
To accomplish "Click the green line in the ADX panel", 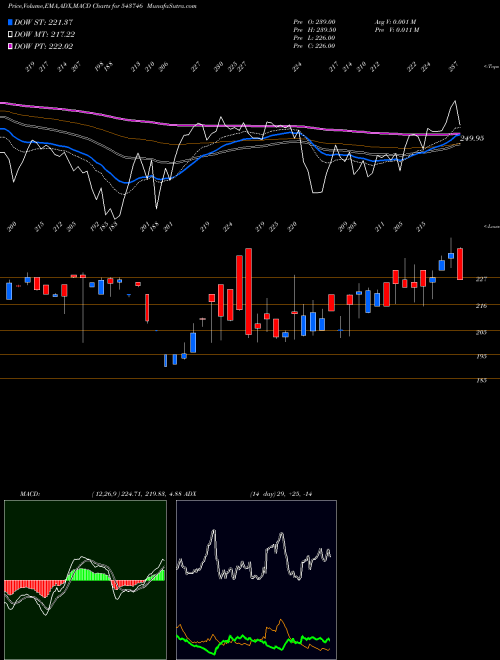I will 253,641.
